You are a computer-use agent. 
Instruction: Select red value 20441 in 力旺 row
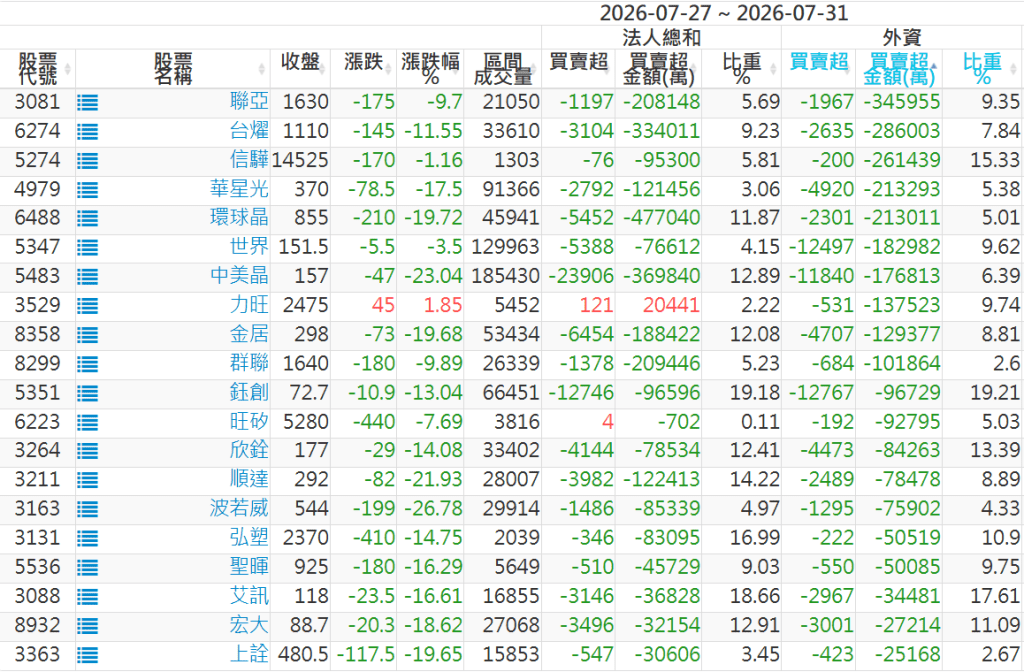[x=671, y=305]
